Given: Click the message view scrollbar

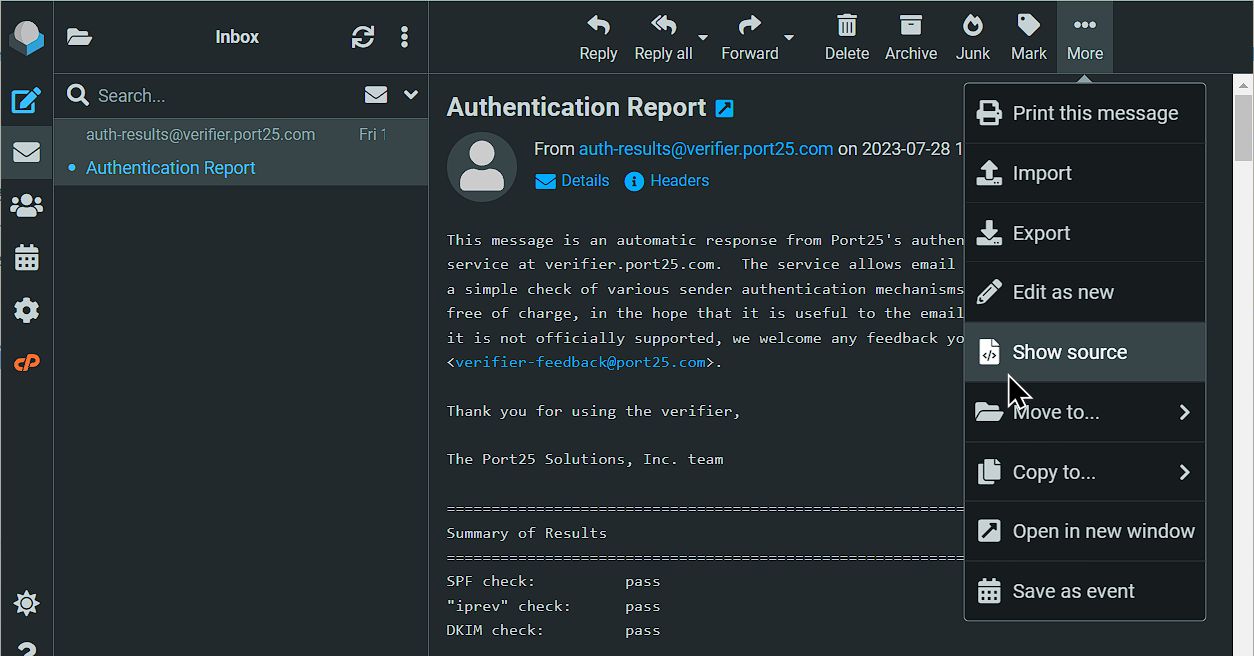Looking at the screenshot, I should 1243,127.
